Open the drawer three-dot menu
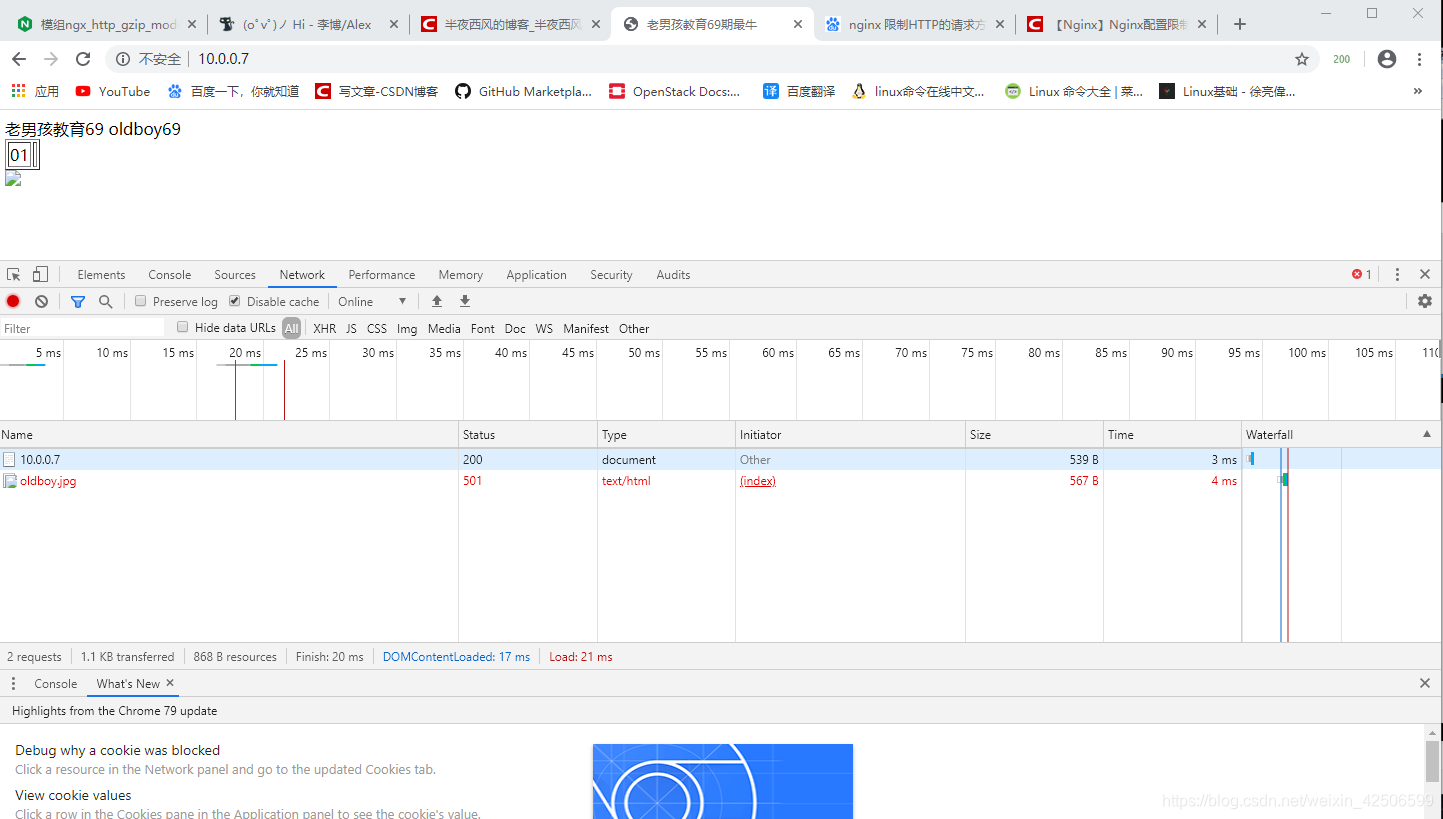 click(x=13, y=683)
